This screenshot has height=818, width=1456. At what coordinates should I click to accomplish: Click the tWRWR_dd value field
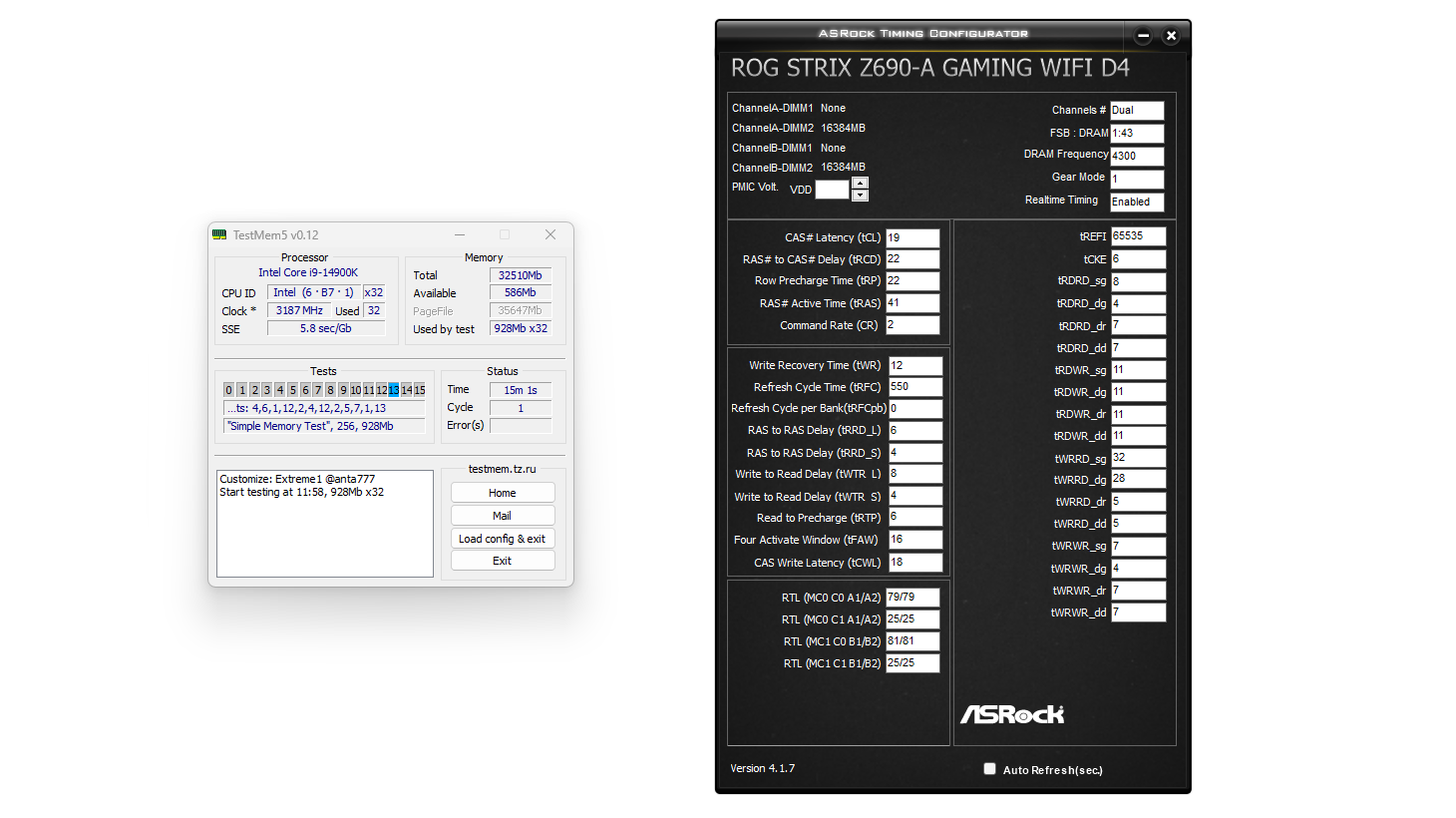[1139, 613]
